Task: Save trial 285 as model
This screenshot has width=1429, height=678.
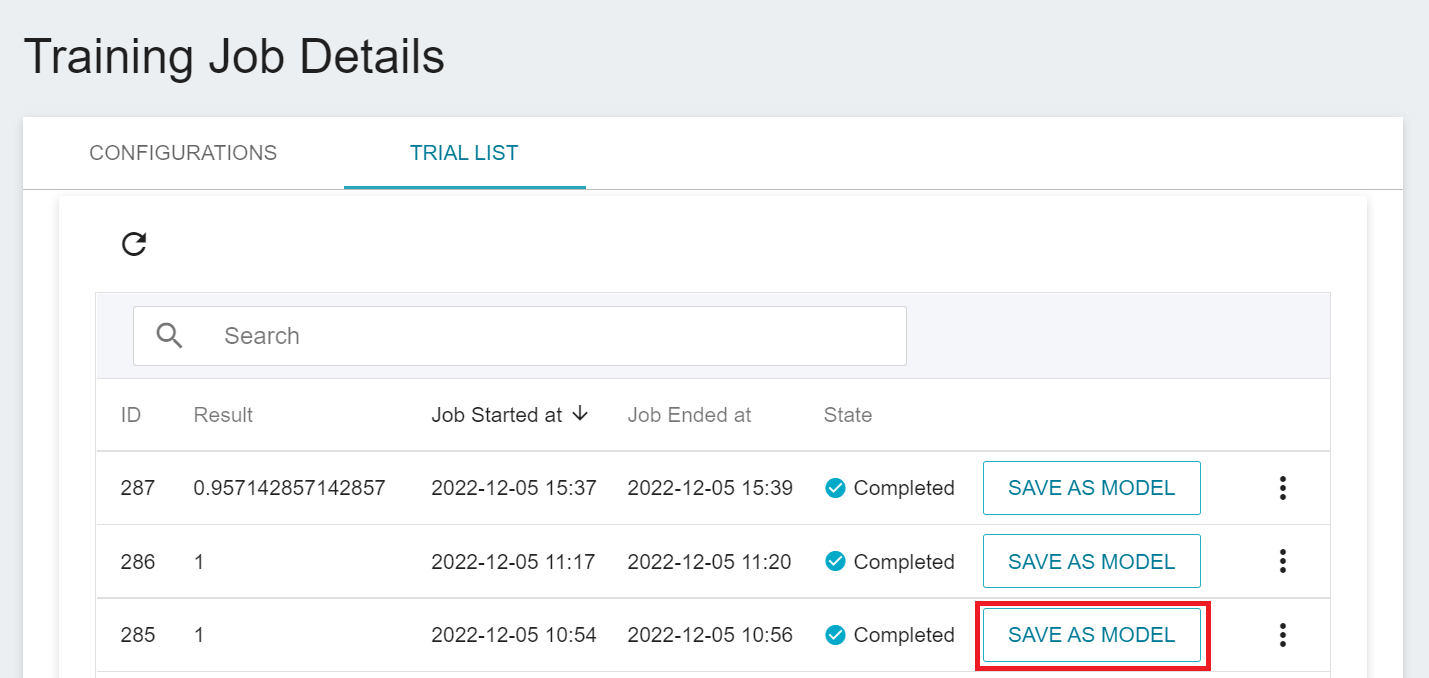Action: [1091, 635]
